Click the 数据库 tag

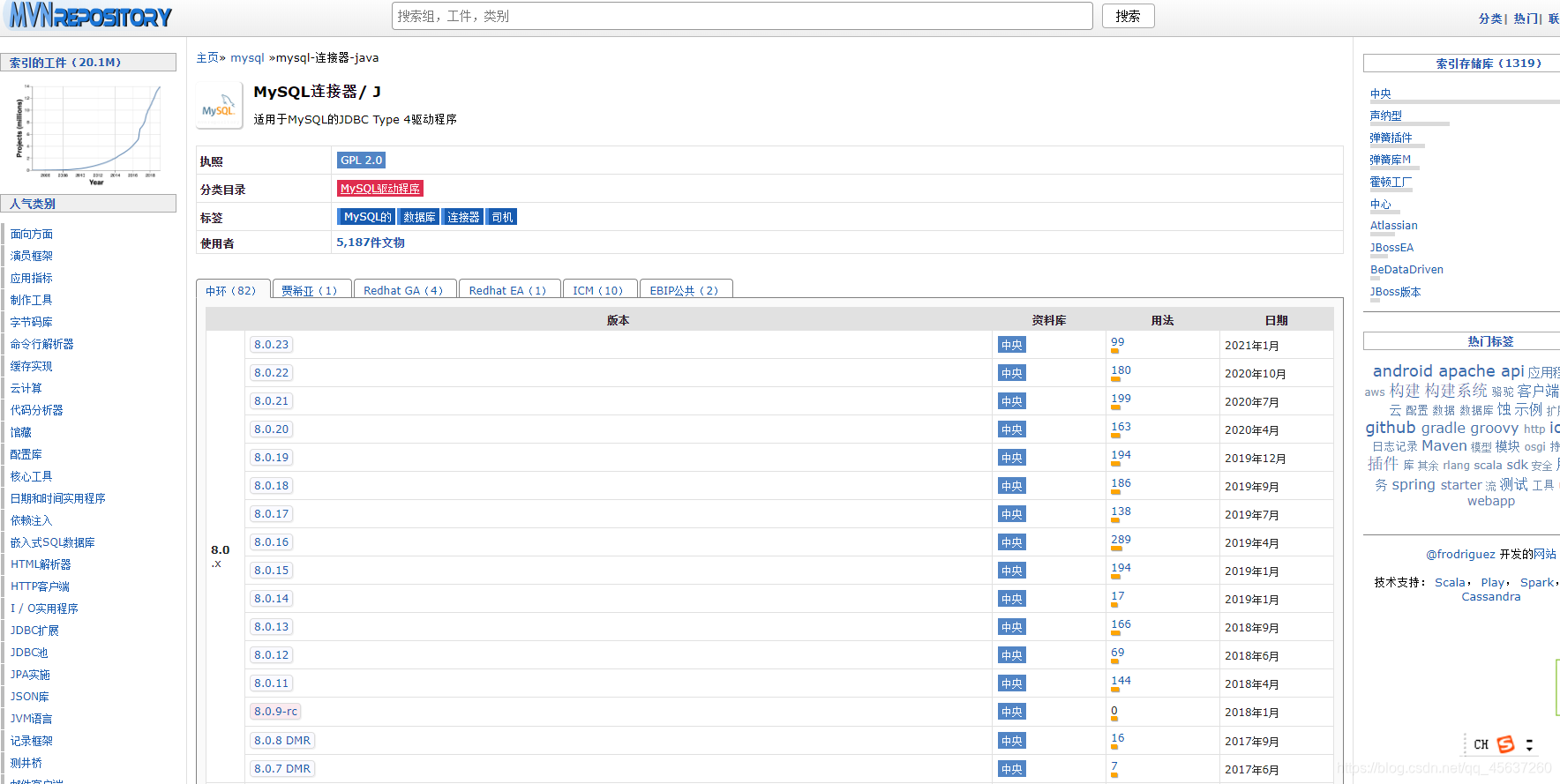point(419,217)
